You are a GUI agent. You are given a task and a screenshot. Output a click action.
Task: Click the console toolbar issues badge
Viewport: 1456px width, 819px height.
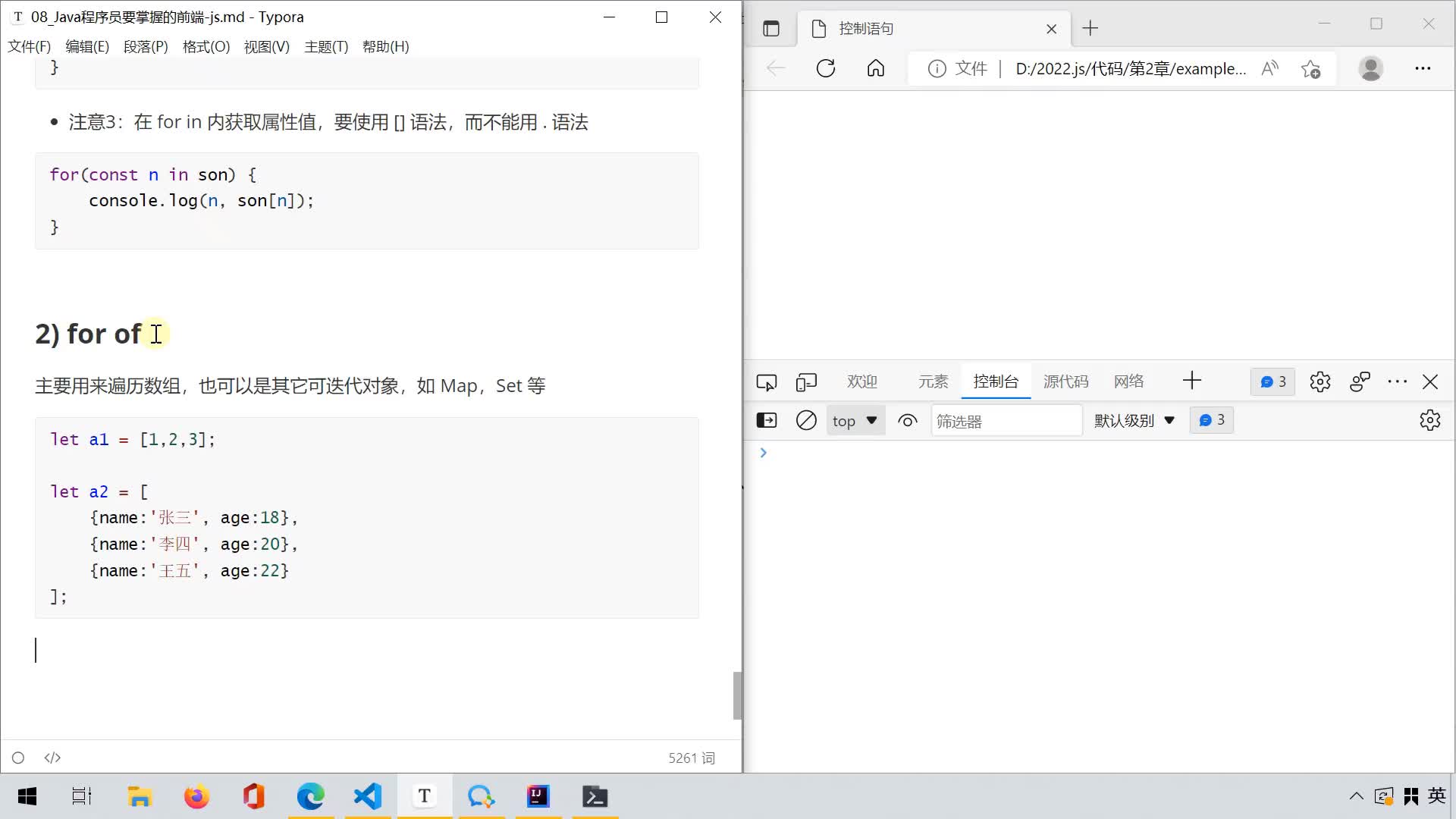[x=1212, y=421]
